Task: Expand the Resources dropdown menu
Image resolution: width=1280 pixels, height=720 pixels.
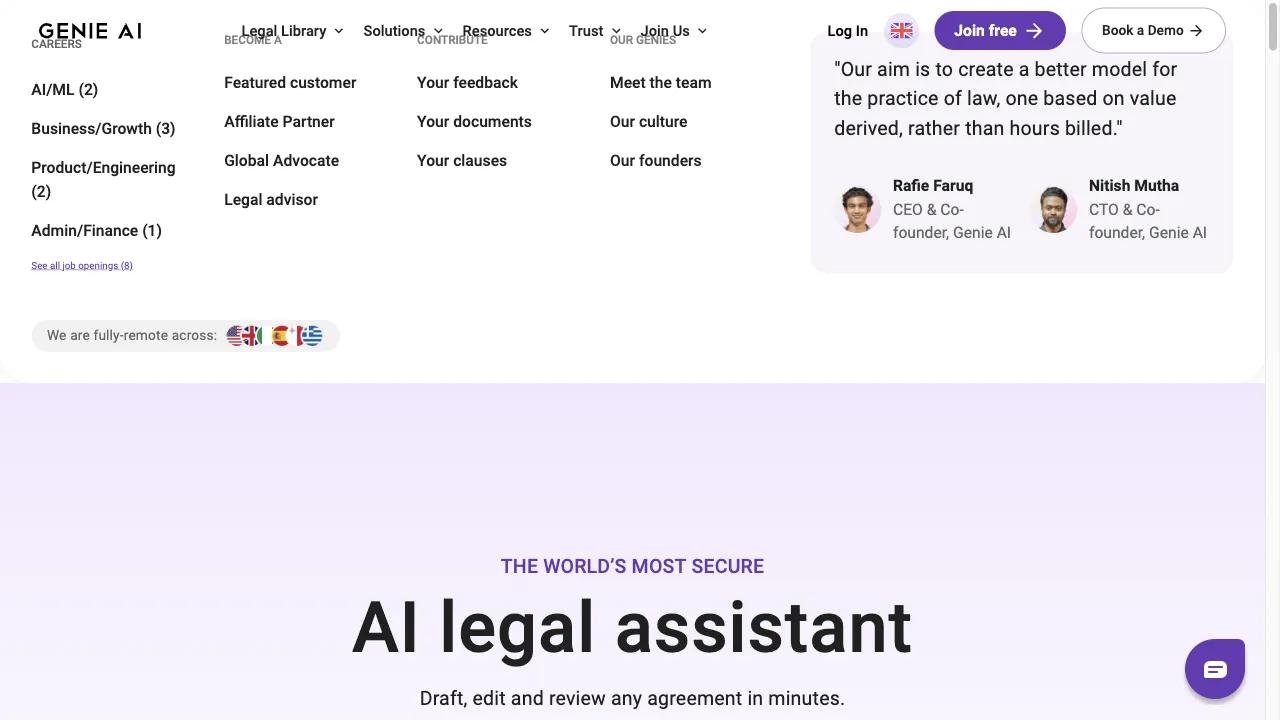Action: coord(506,31)
